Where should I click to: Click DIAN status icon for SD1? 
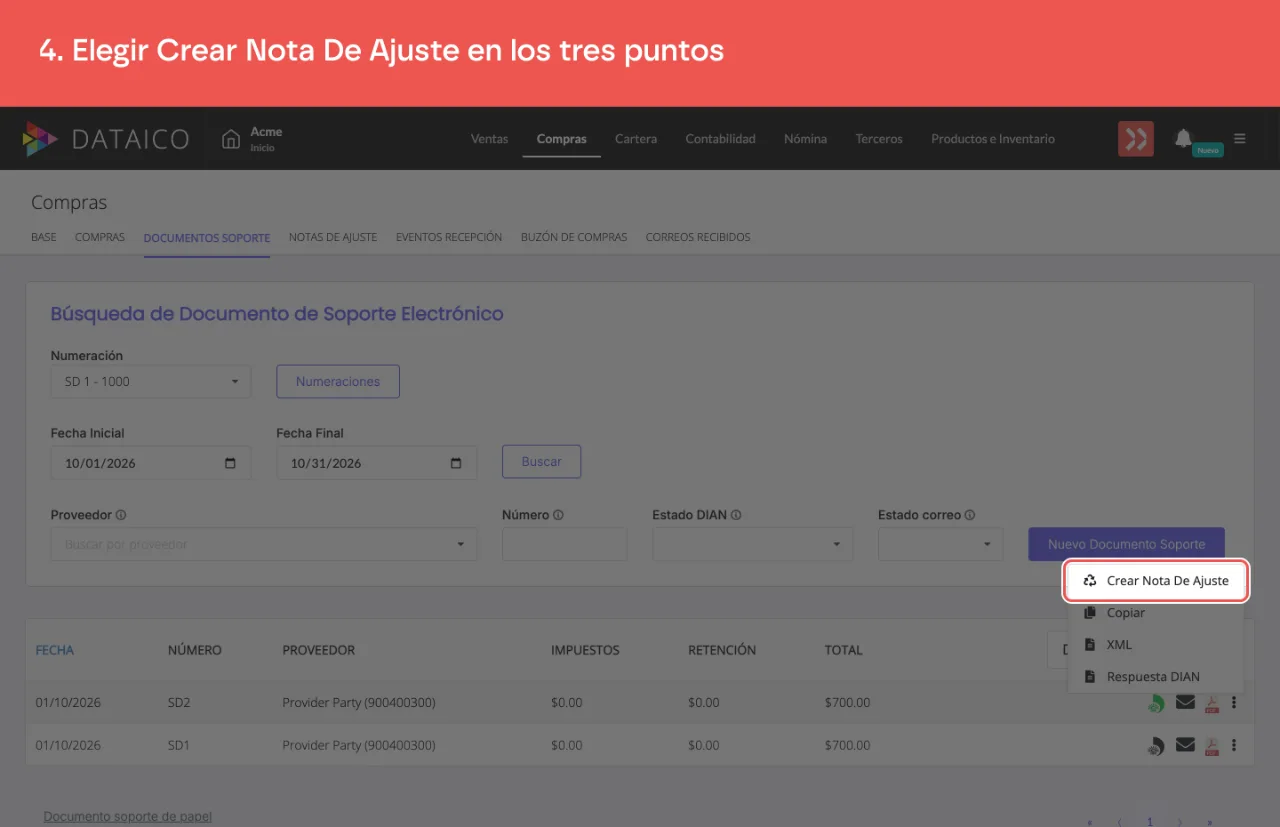pos(1156,746)
